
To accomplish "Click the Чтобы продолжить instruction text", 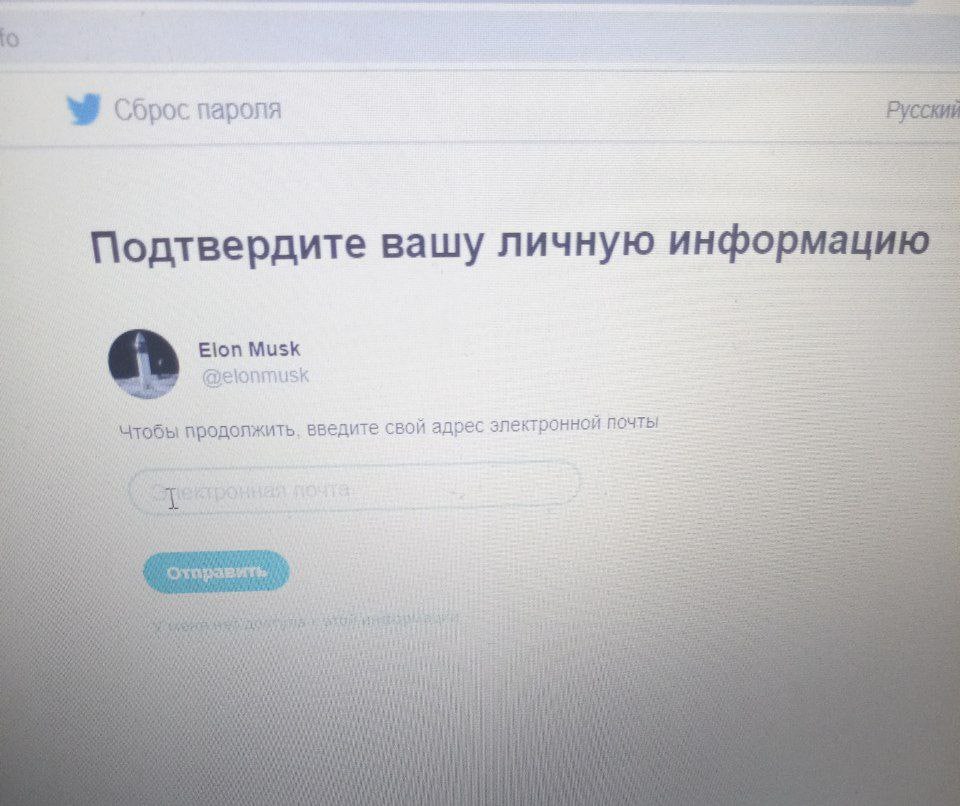I will coord(388,427).
